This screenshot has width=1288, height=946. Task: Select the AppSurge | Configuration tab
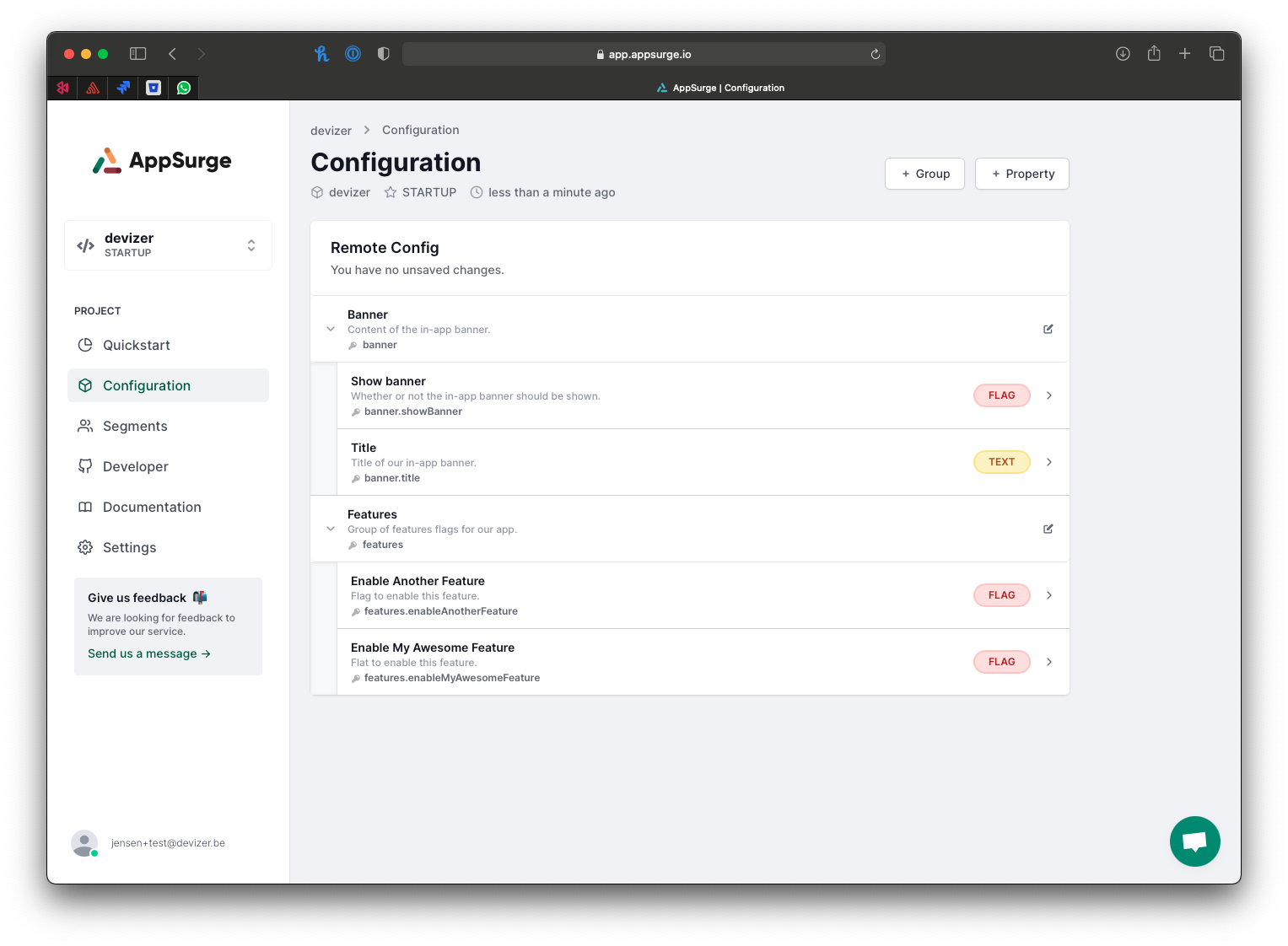(720, 88)
